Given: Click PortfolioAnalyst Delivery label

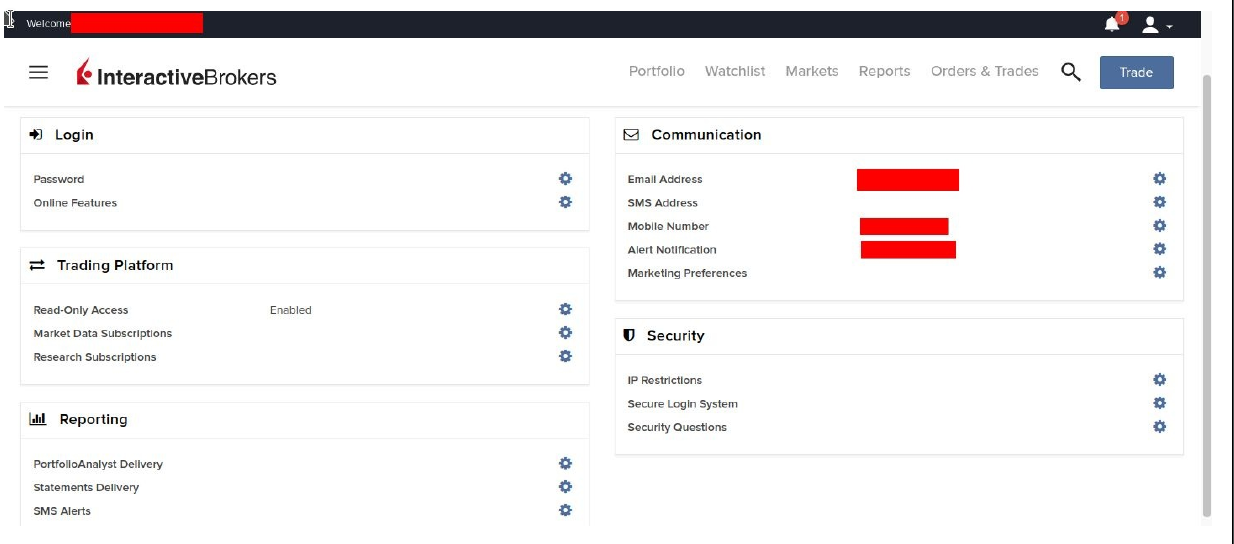Looking at the screenshot, I should (x=98, y=464).
